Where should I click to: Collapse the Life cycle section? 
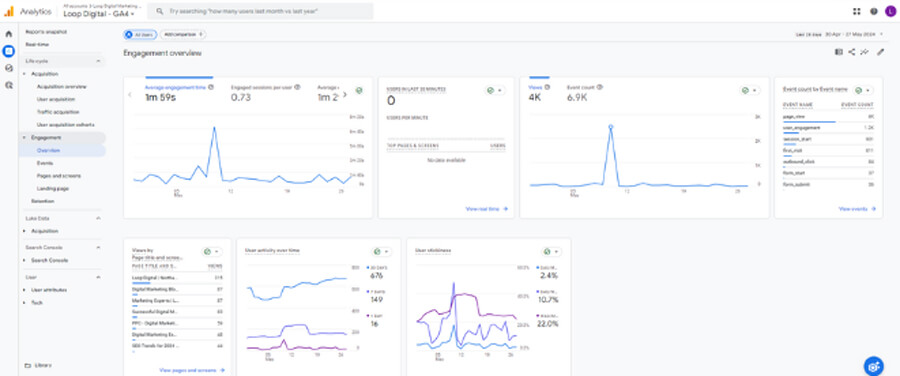[x=98, y=61]
